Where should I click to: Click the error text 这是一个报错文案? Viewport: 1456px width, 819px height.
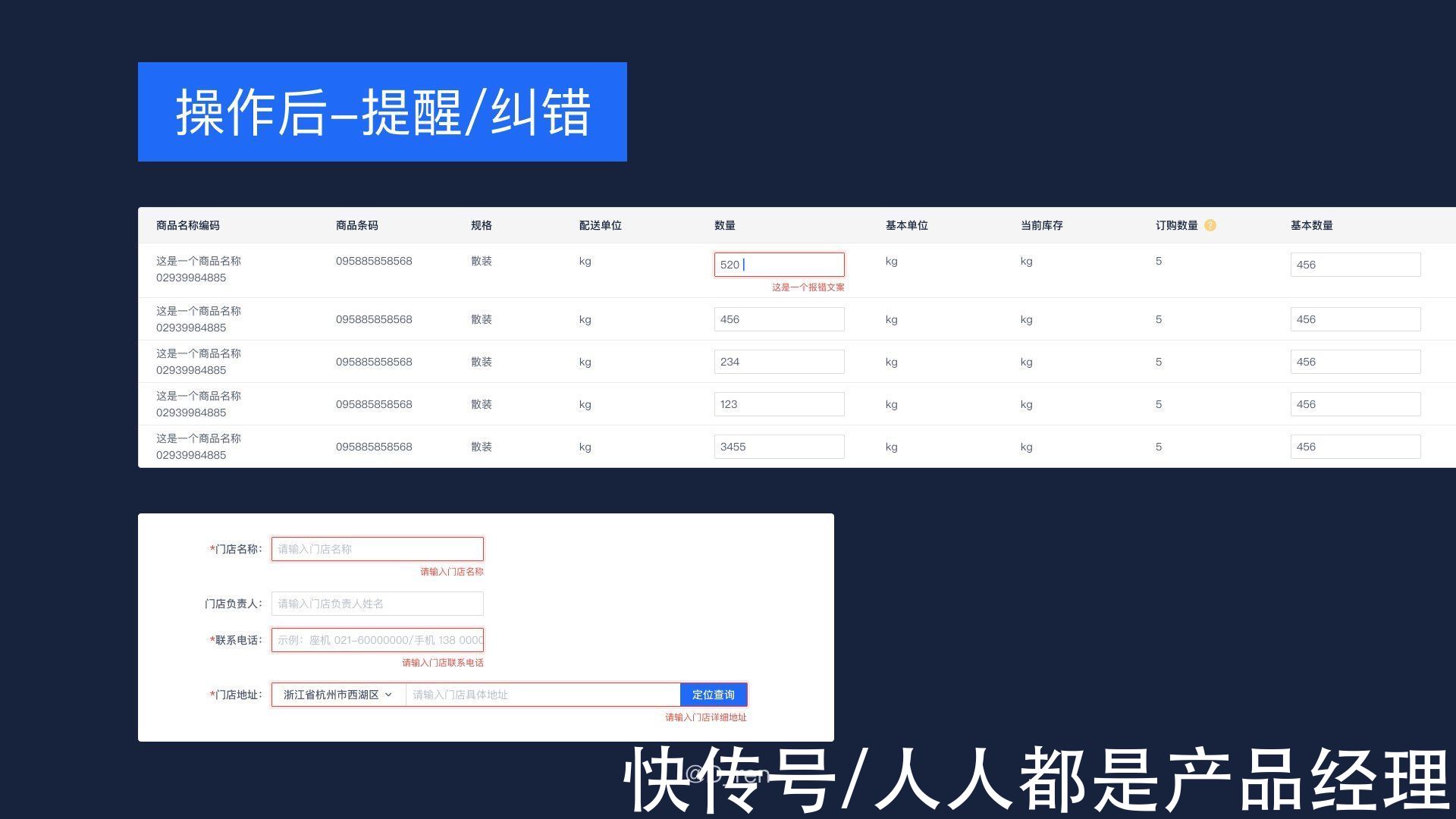click(808, 287)
